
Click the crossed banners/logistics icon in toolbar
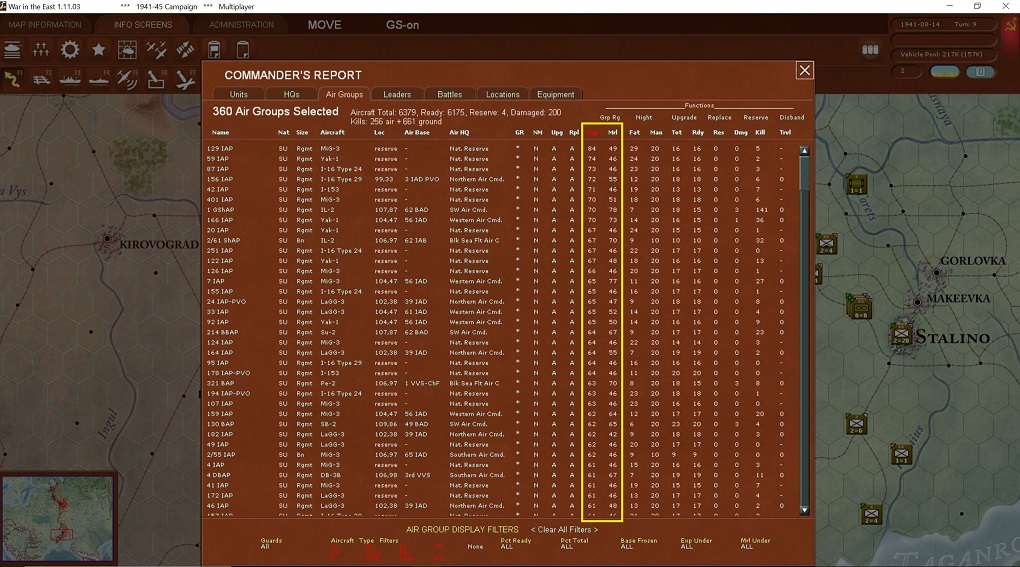pyautogui.click(x=185, y=49)
